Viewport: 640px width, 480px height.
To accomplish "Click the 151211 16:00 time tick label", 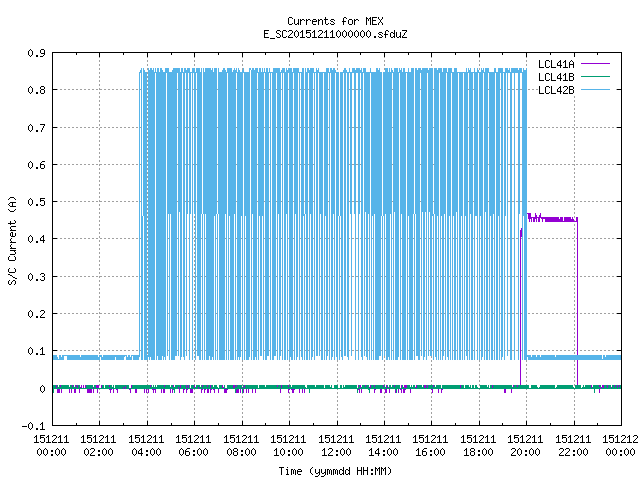I will pos(430,445).
